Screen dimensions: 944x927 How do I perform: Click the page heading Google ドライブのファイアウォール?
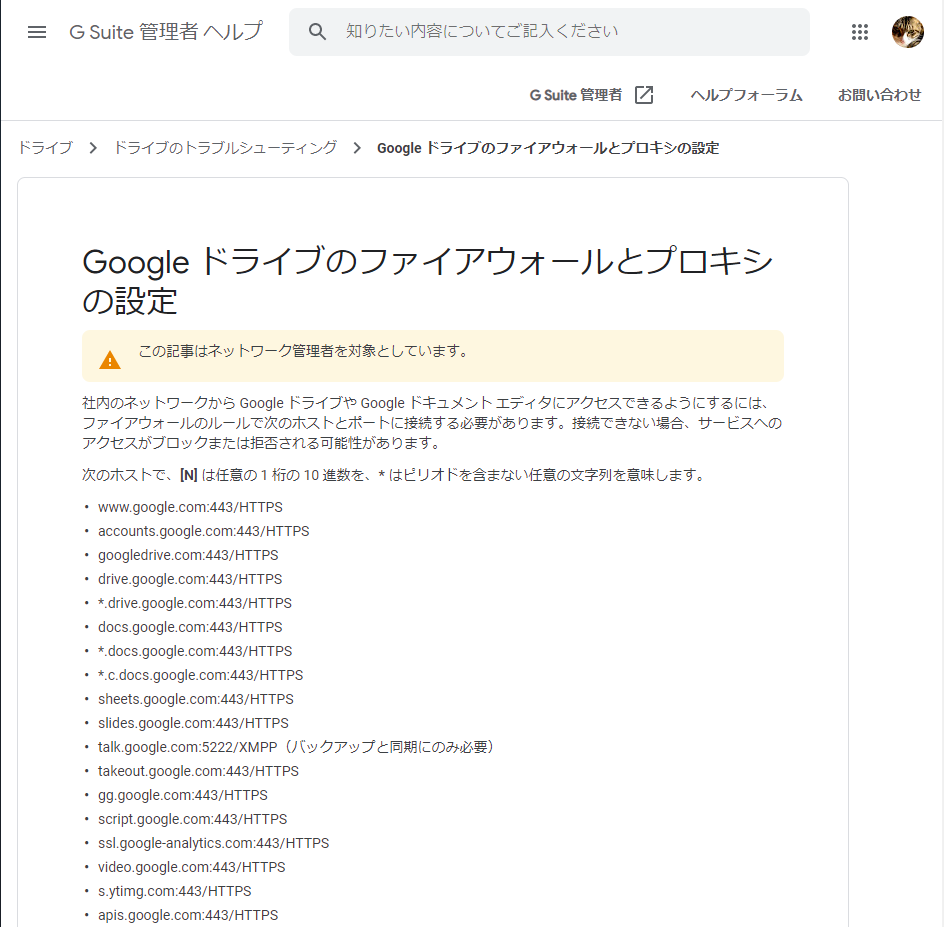click(x=427, y=281)
